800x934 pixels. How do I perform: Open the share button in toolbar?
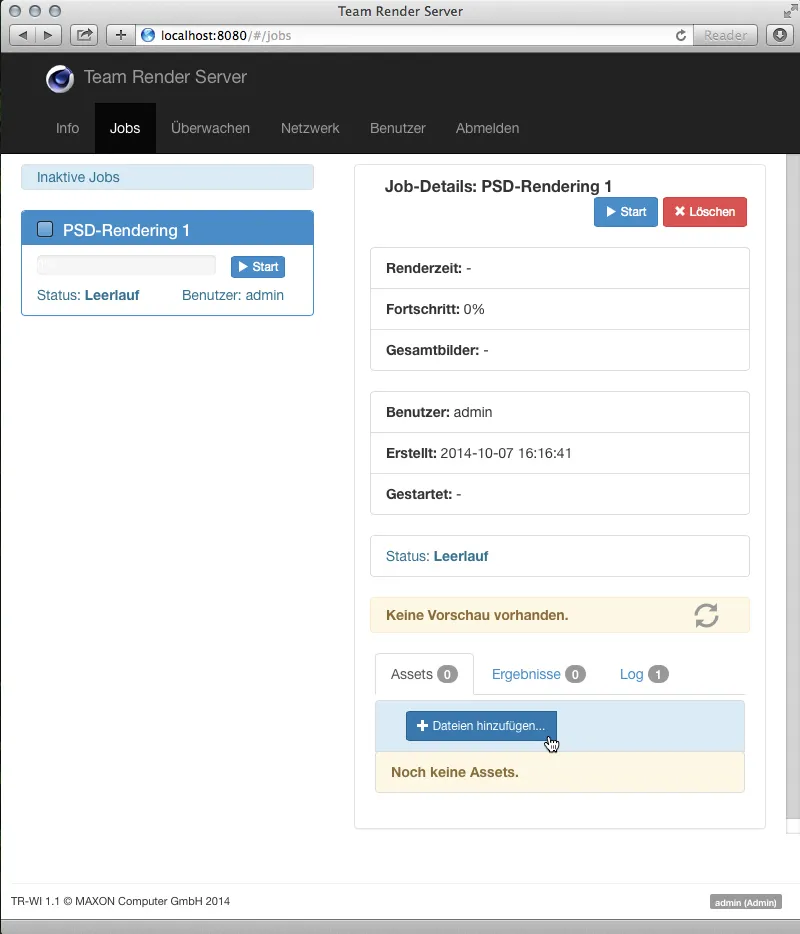coord(84,35)
